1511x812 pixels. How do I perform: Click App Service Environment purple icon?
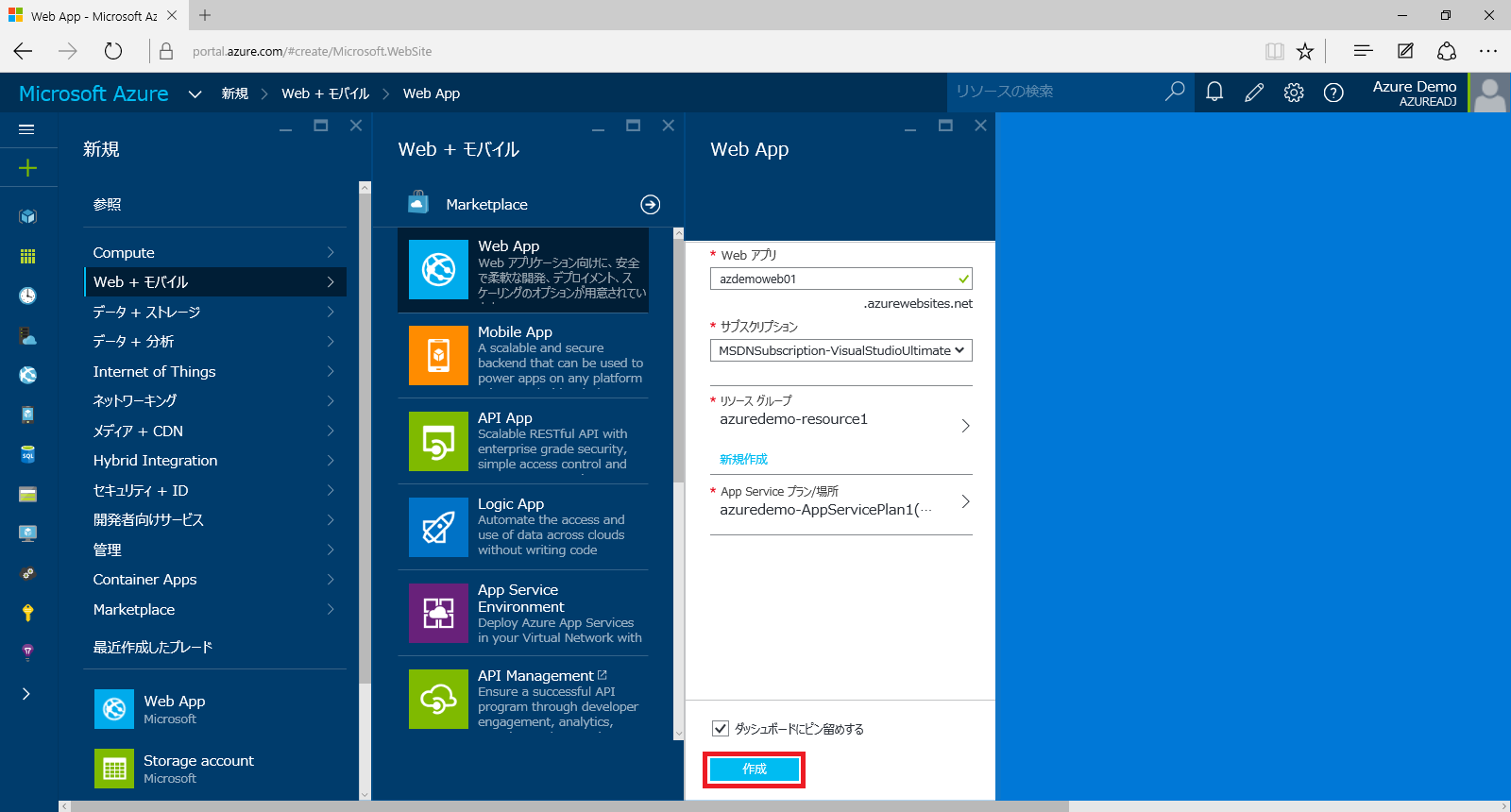click(x=438, y=613)
